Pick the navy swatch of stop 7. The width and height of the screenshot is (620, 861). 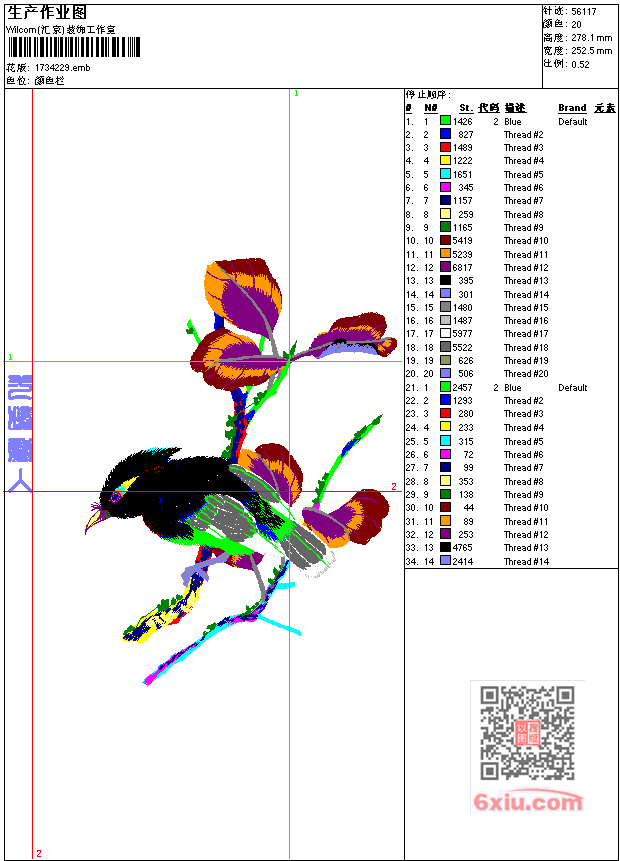(445, 200)
